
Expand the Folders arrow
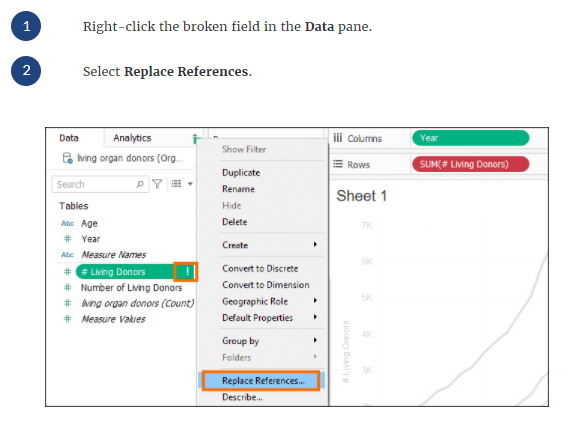point(315,356)
